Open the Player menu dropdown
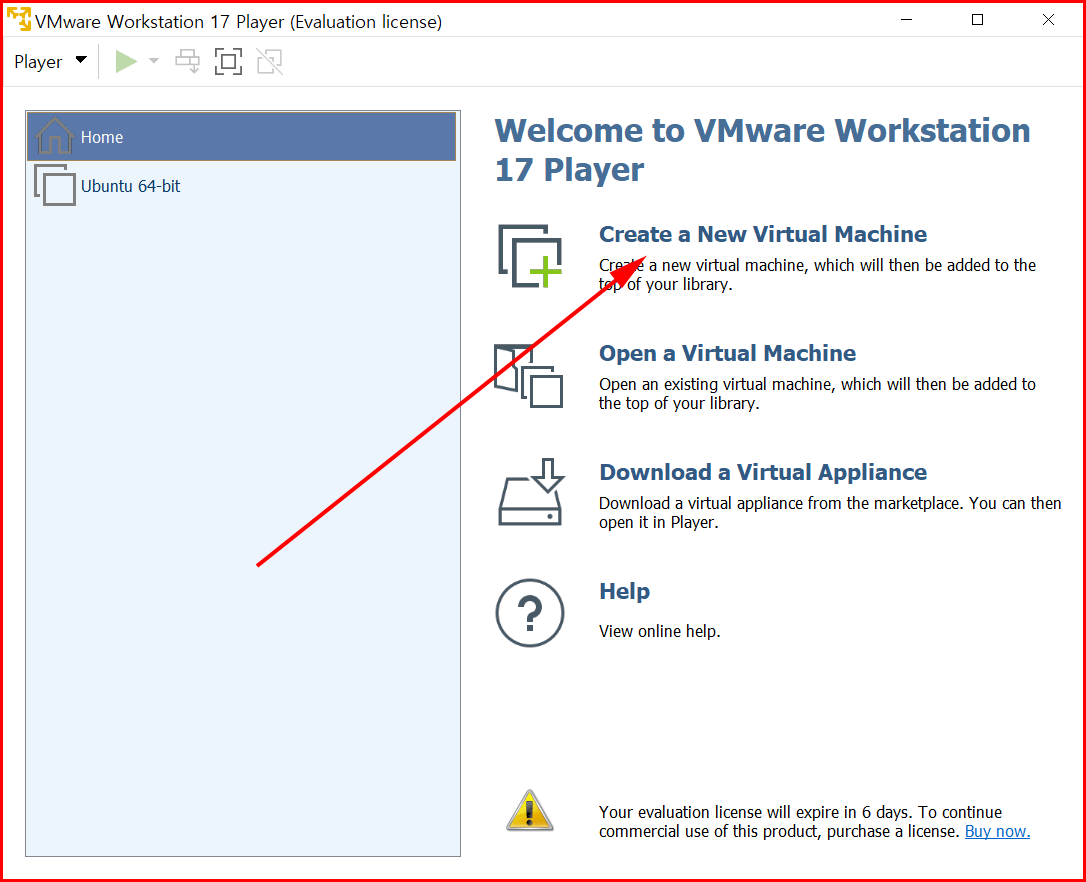The height and width of the screenshot is (882, 1086). (x=50, y=62)
